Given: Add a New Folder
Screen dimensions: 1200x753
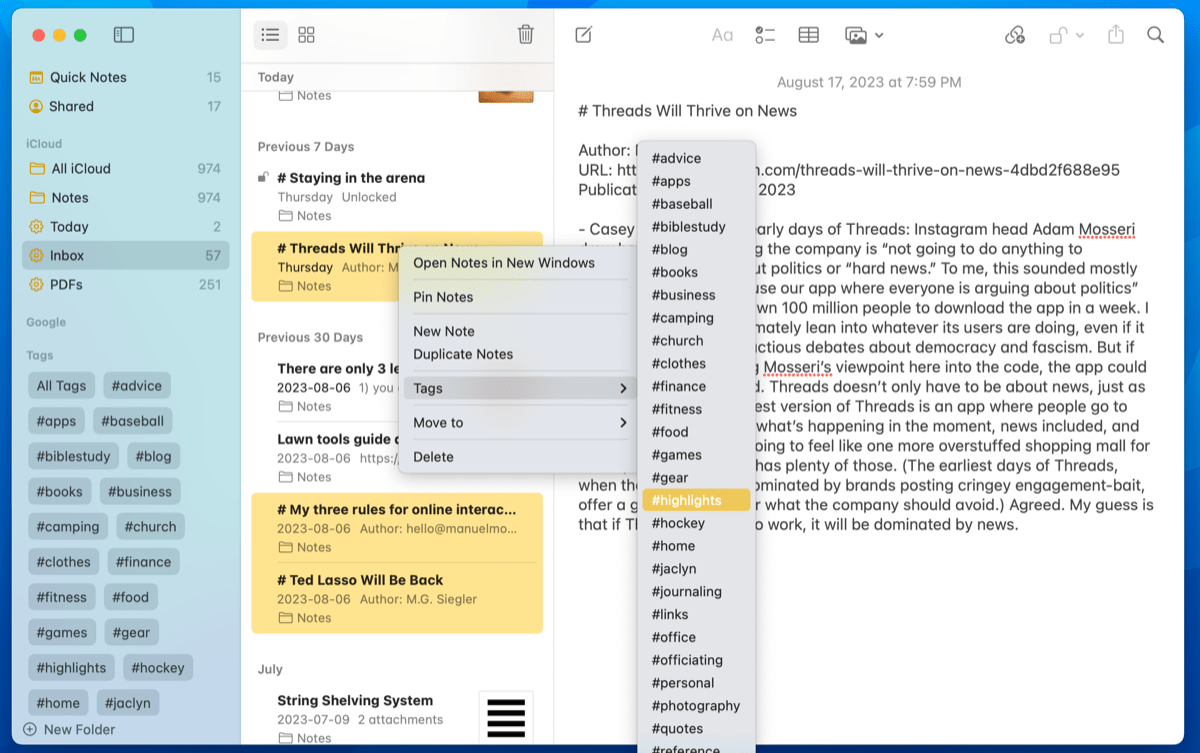Looking at the screenshot, I should pos(69,729).
